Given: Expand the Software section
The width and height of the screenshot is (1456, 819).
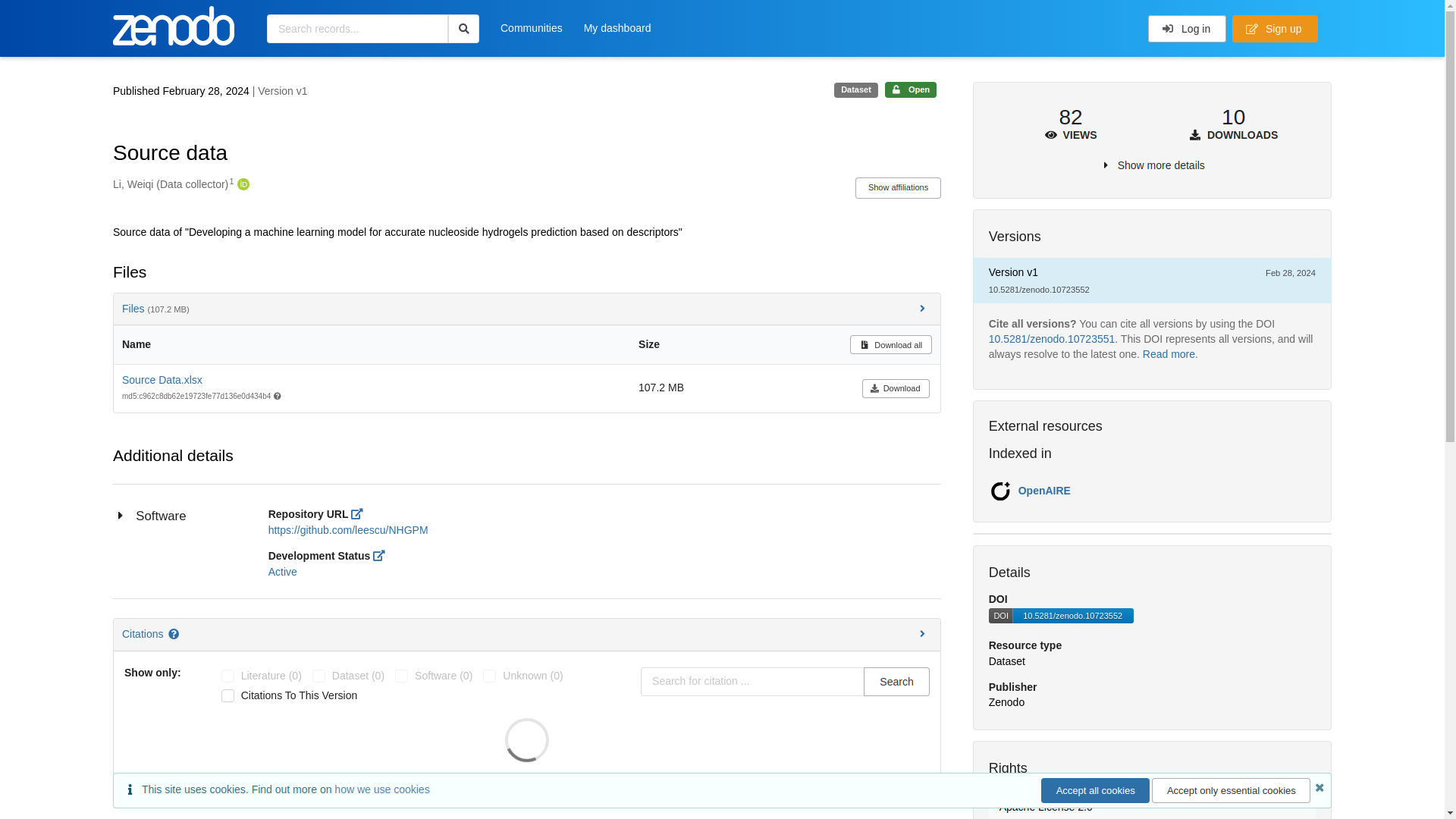Looking at the screenshot, I should click(x=152, y=516).
